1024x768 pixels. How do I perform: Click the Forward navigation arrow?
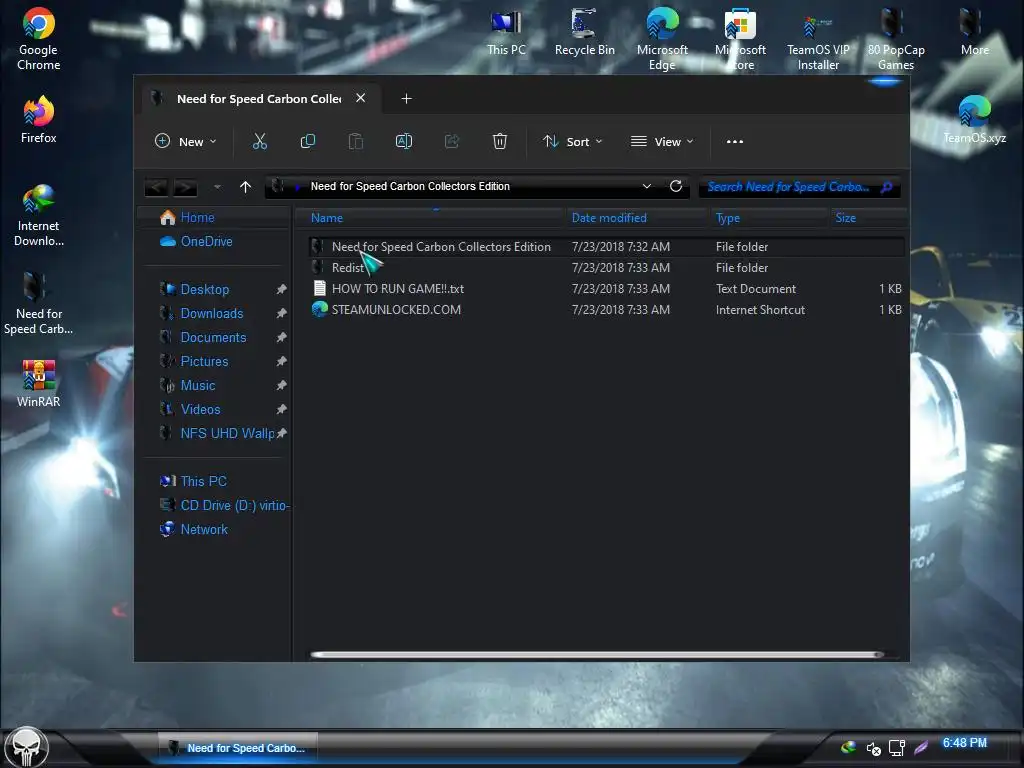(x=185, y=187)
